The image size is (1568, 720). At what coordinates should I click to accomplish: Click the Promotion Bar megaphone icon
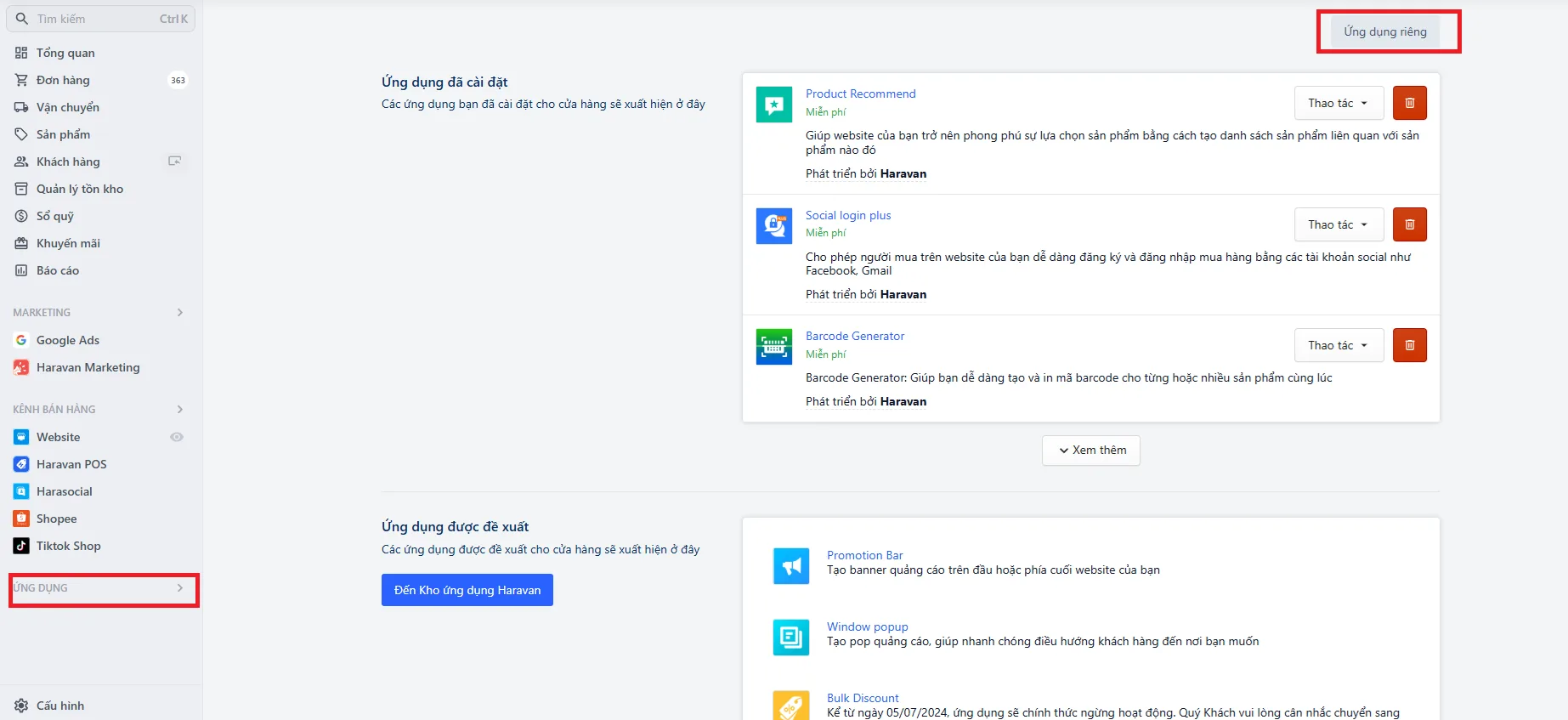pos(791,566)
